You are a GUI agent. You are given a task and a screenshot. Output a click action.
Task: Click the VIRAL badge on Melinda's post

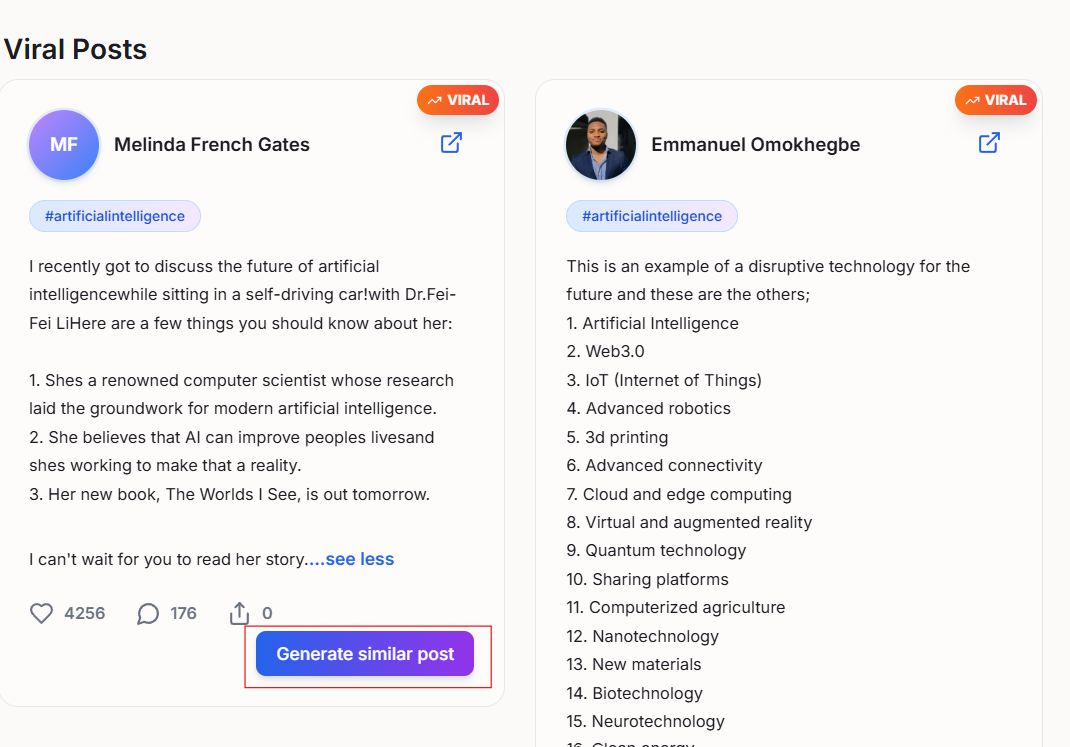(457, 100)
